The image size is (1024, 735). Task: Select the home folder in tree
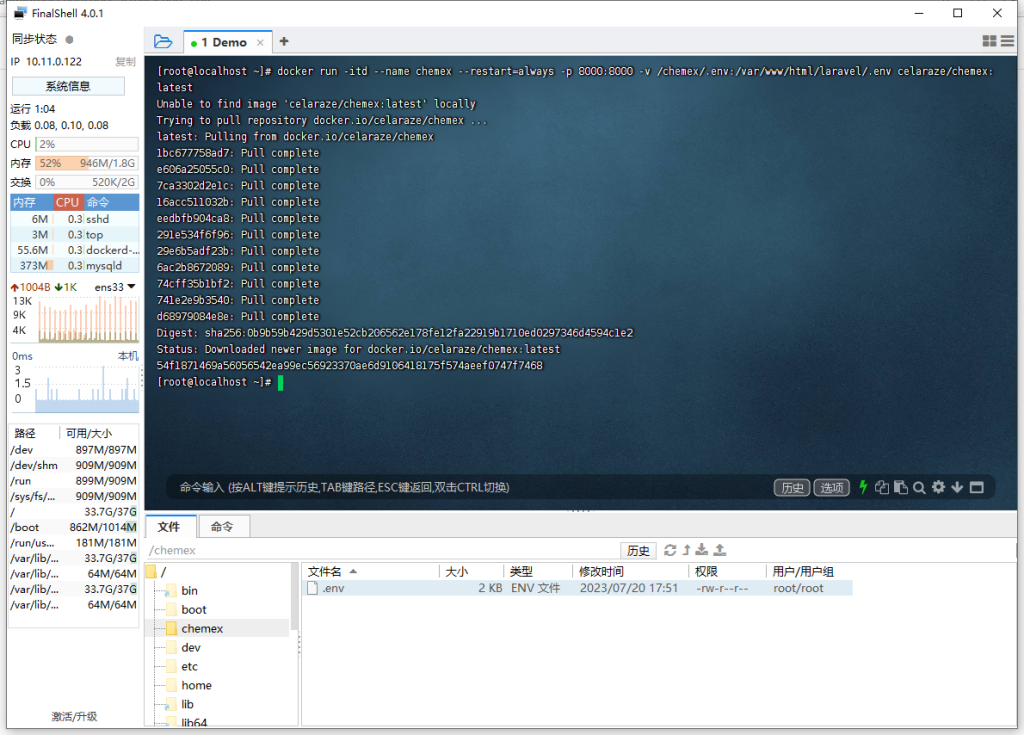[196, 685]
